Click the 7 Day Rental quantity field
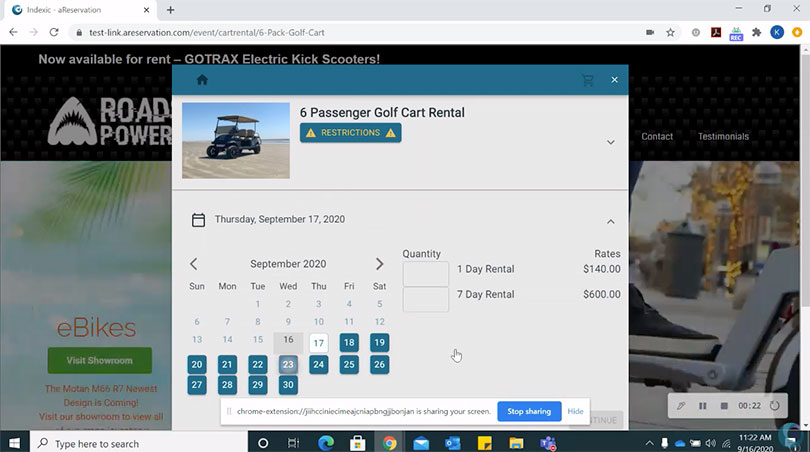Viewport: 810px width, 452px height. coord(426,300)
